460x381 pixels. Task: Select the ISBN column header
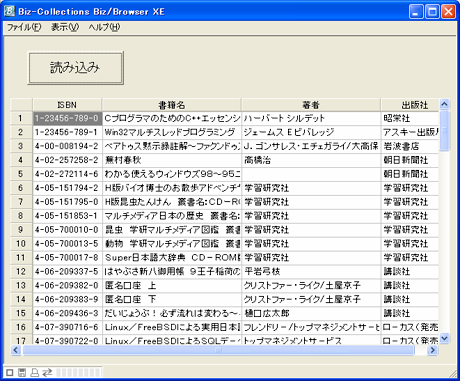click(67, 105)
